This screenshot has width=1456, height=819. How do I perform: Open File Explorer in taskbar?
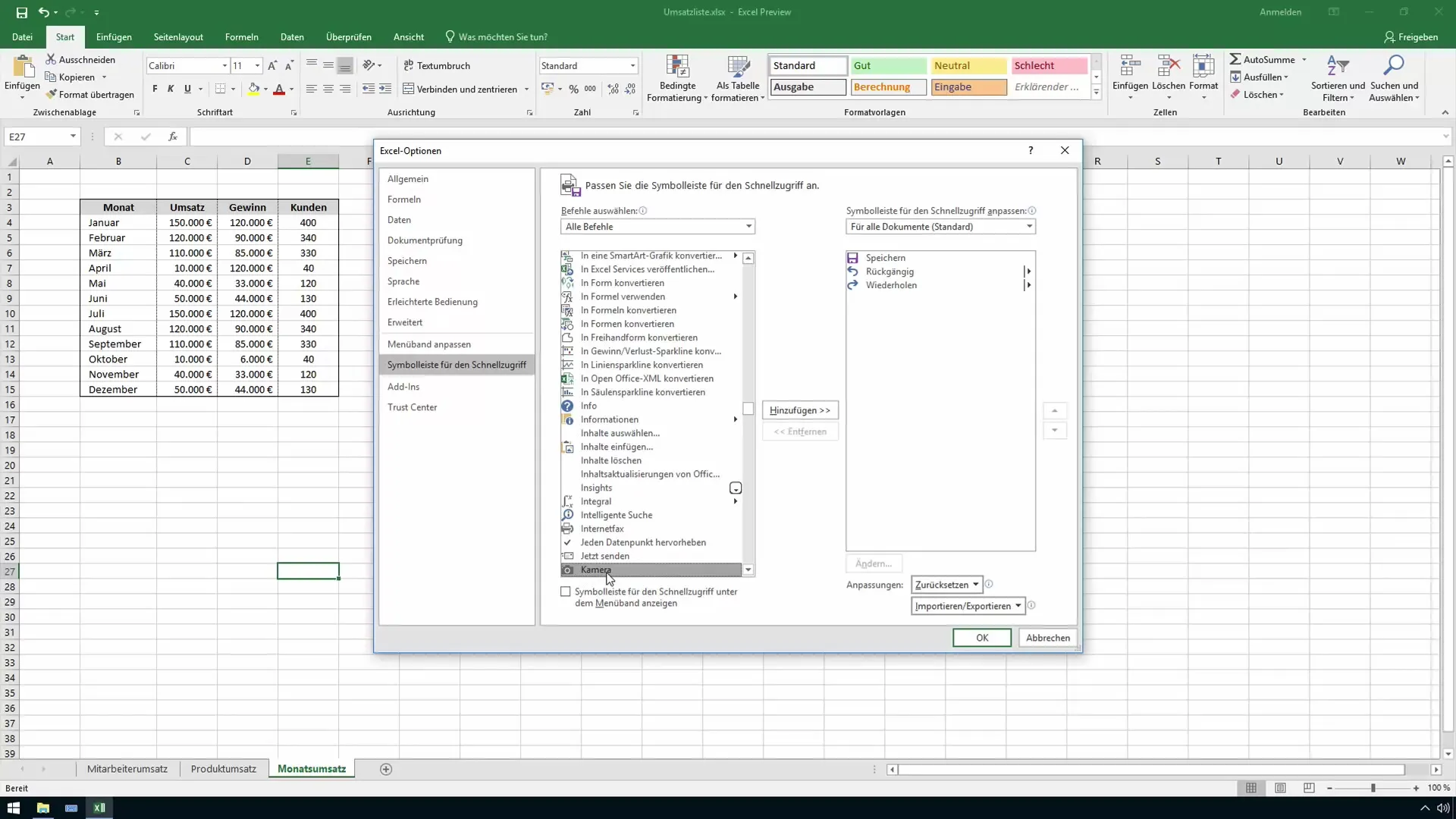tap(42, 808)
